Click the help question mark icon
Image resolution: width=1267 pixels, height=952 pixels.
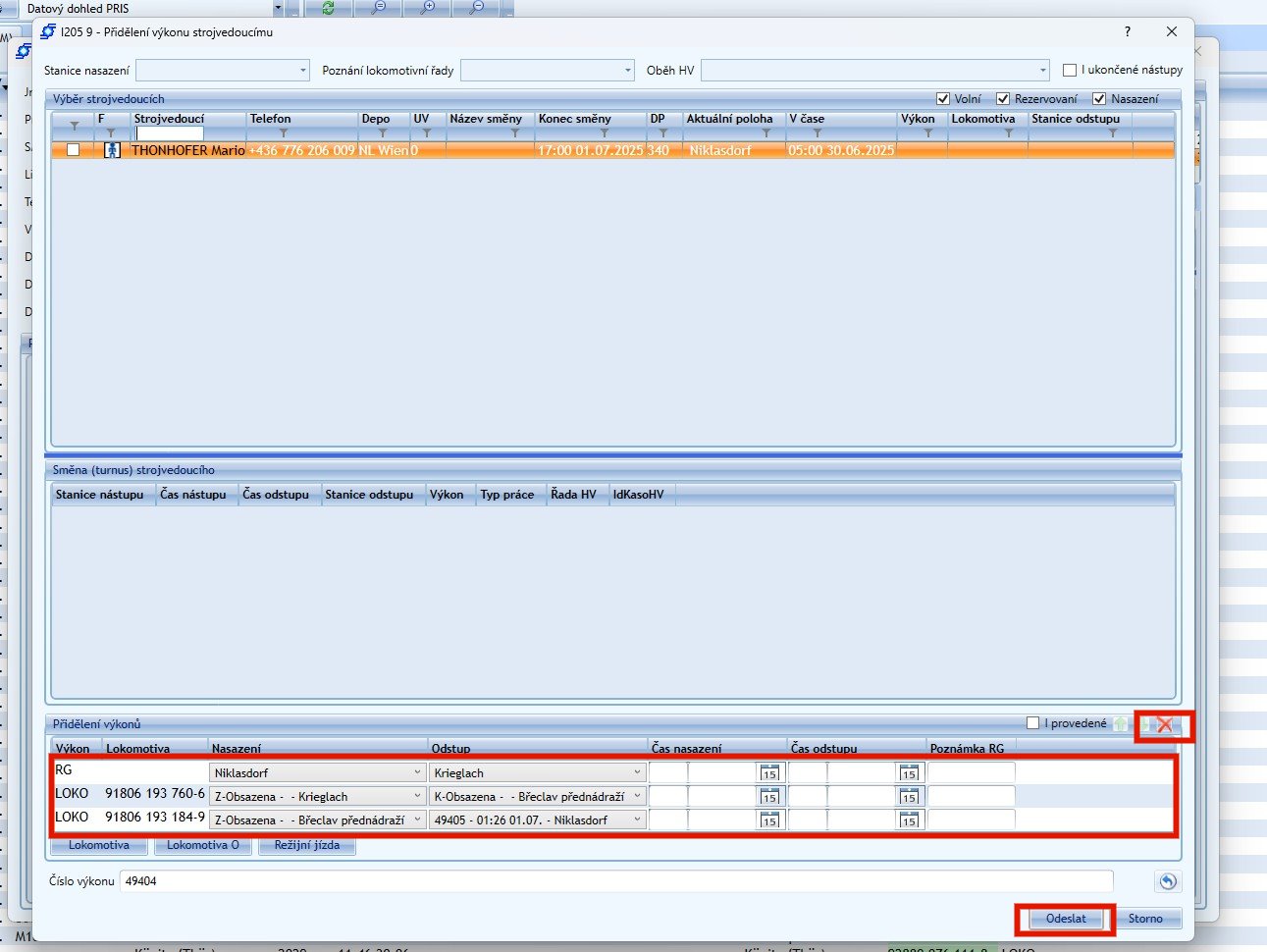click(1127, 31)
